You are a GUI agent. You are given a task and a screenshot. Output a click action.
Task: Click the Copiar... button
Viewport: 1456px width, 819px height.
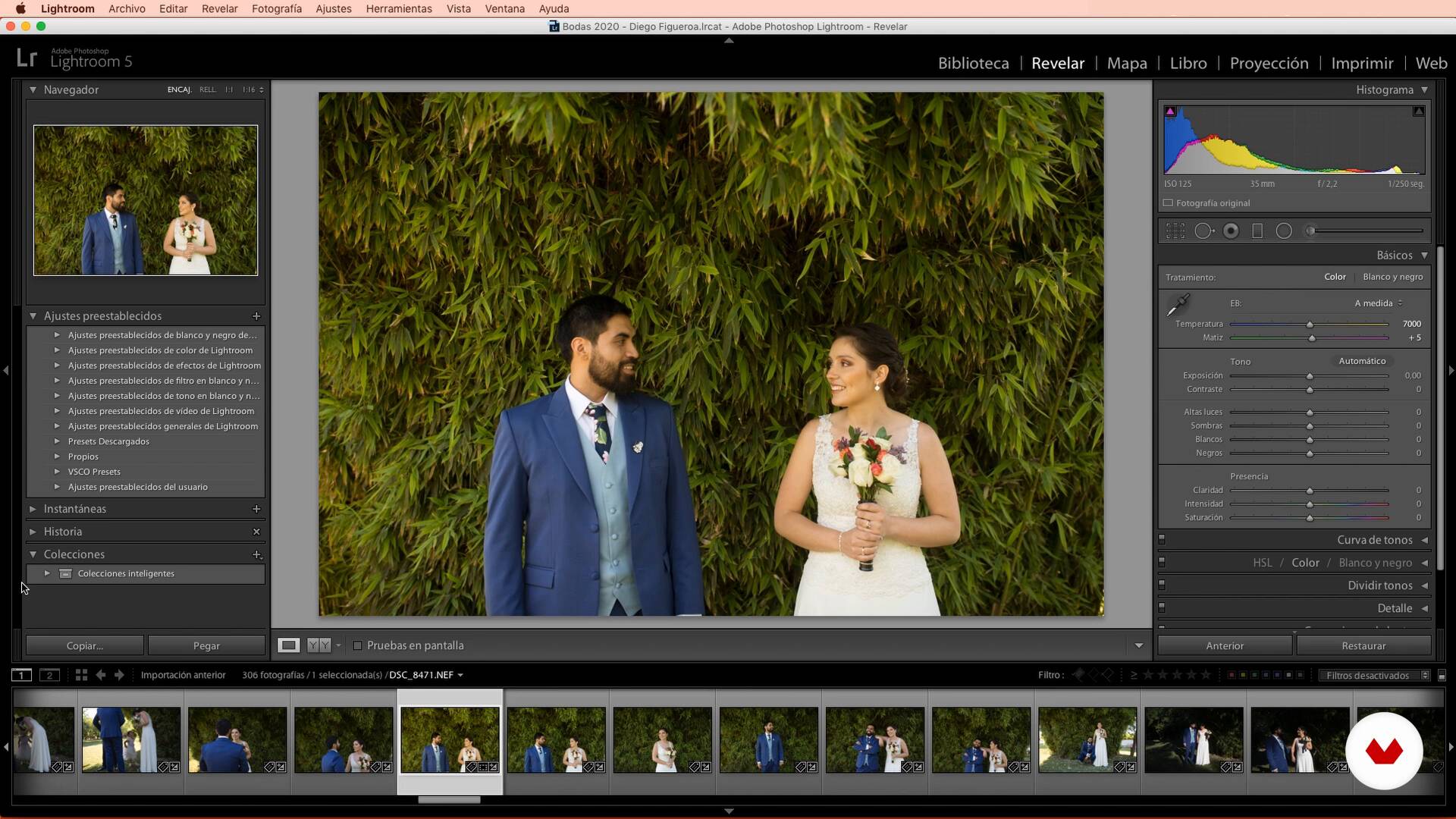[84, 646]
